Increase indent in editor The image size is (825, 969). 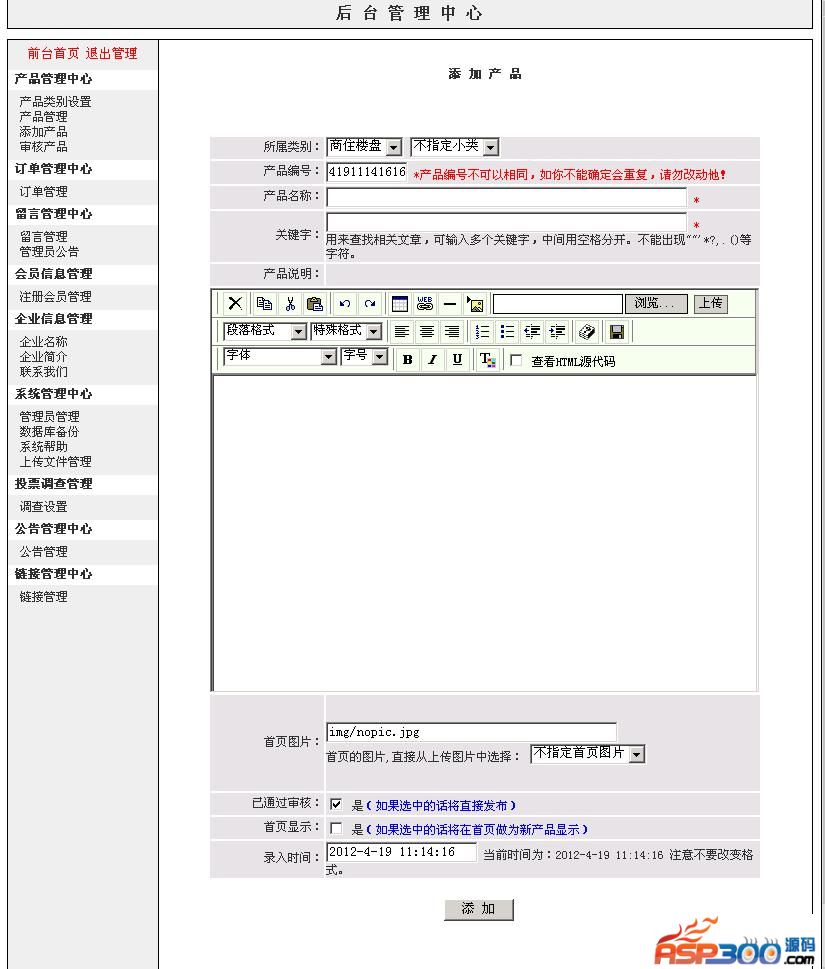point(557,332)
